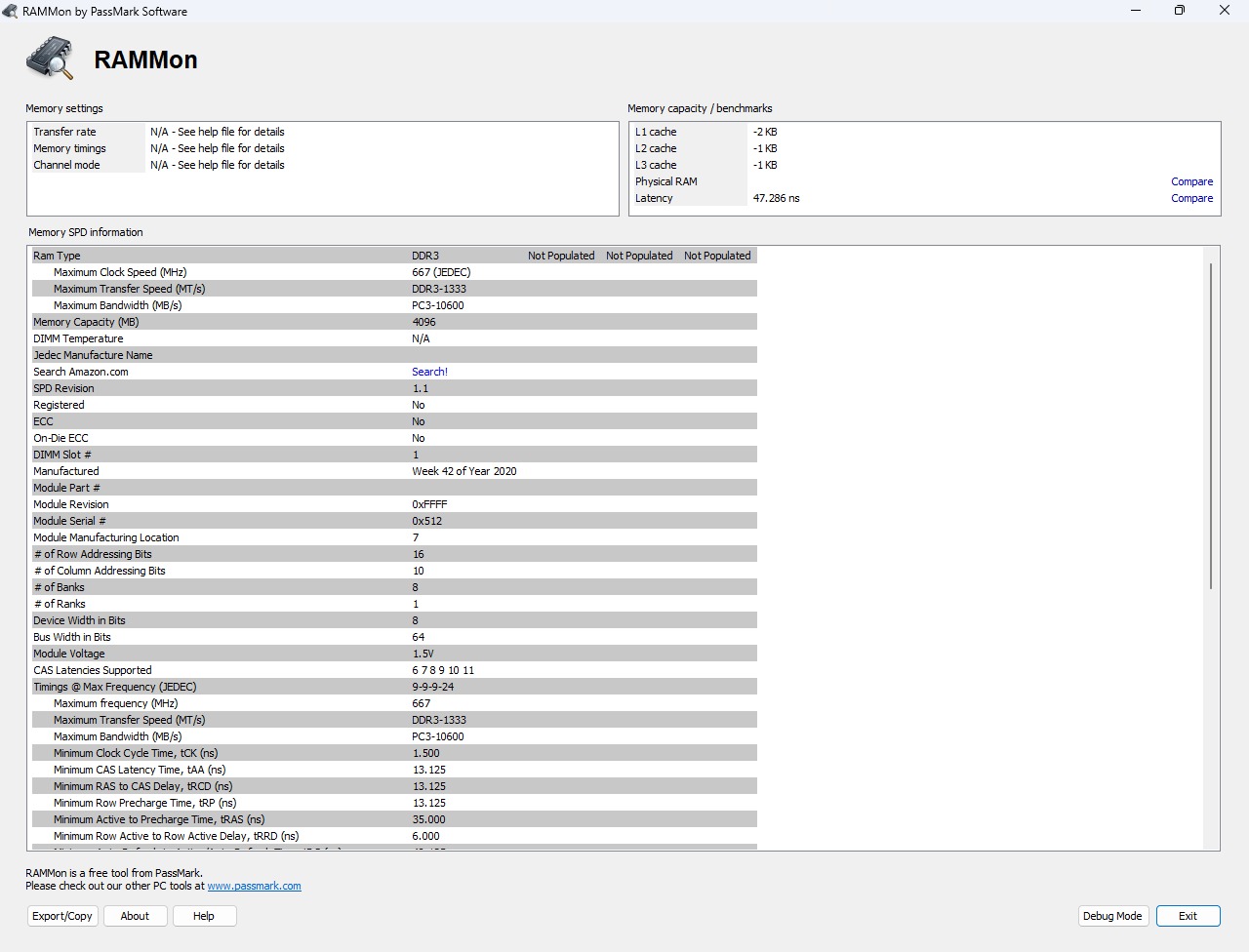Select the Device Width in Bits row

pos(394,620)
